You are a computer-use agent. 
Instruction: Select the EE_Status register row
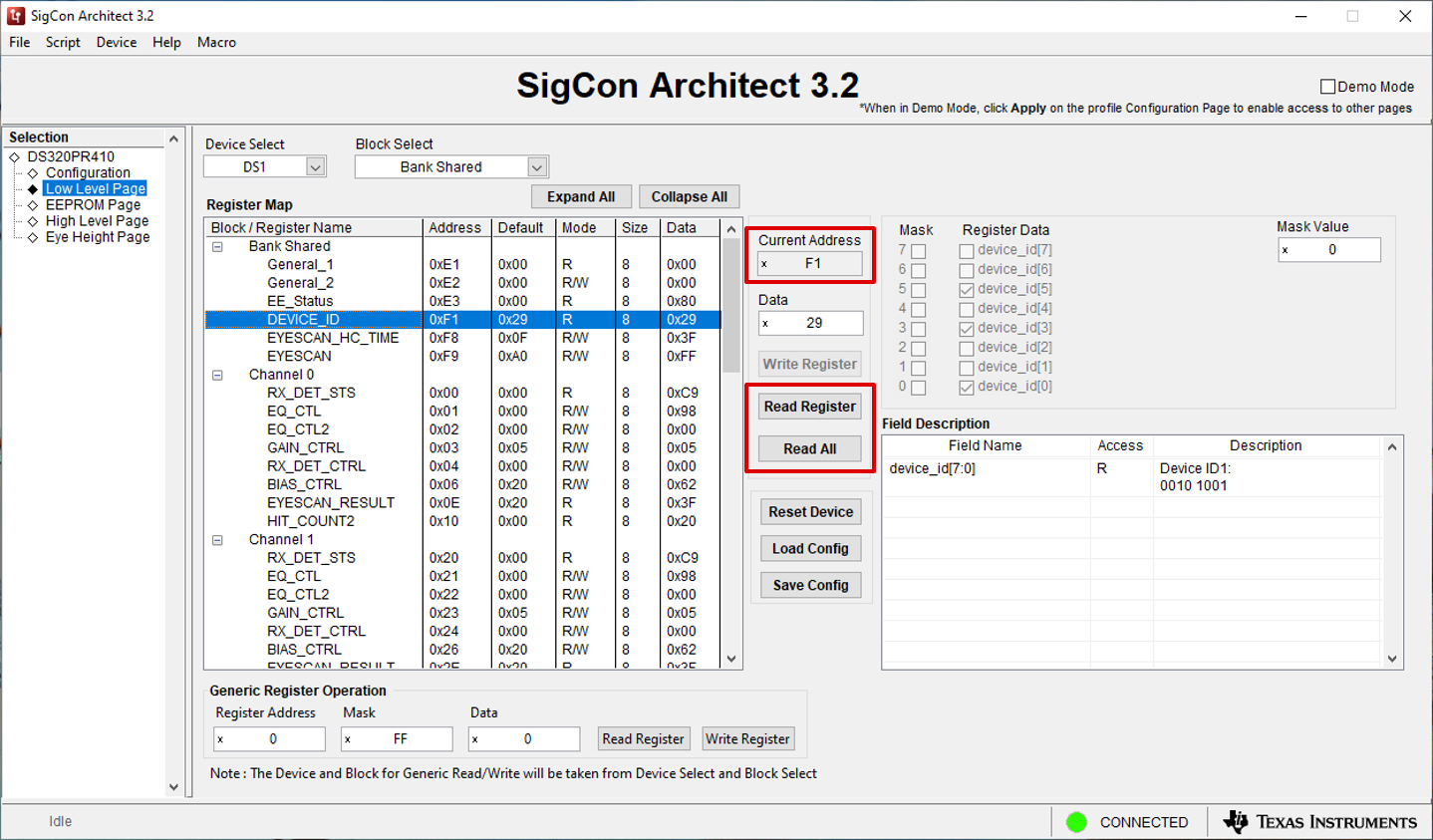[462, 301]
